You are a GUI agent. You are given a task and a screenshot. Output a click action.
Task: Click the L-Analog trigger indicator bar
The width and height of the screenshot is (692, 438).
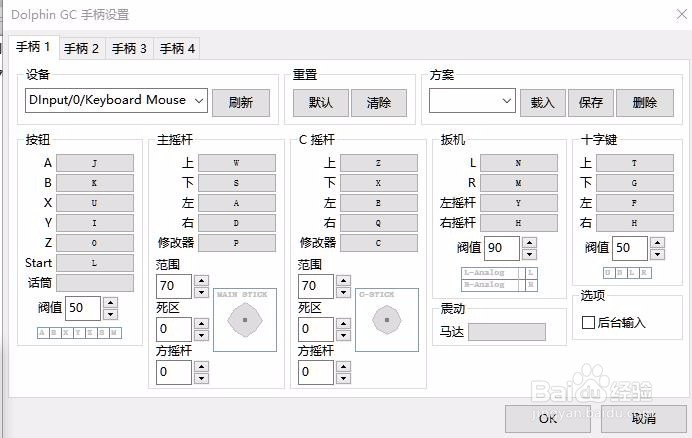[493, 273]
